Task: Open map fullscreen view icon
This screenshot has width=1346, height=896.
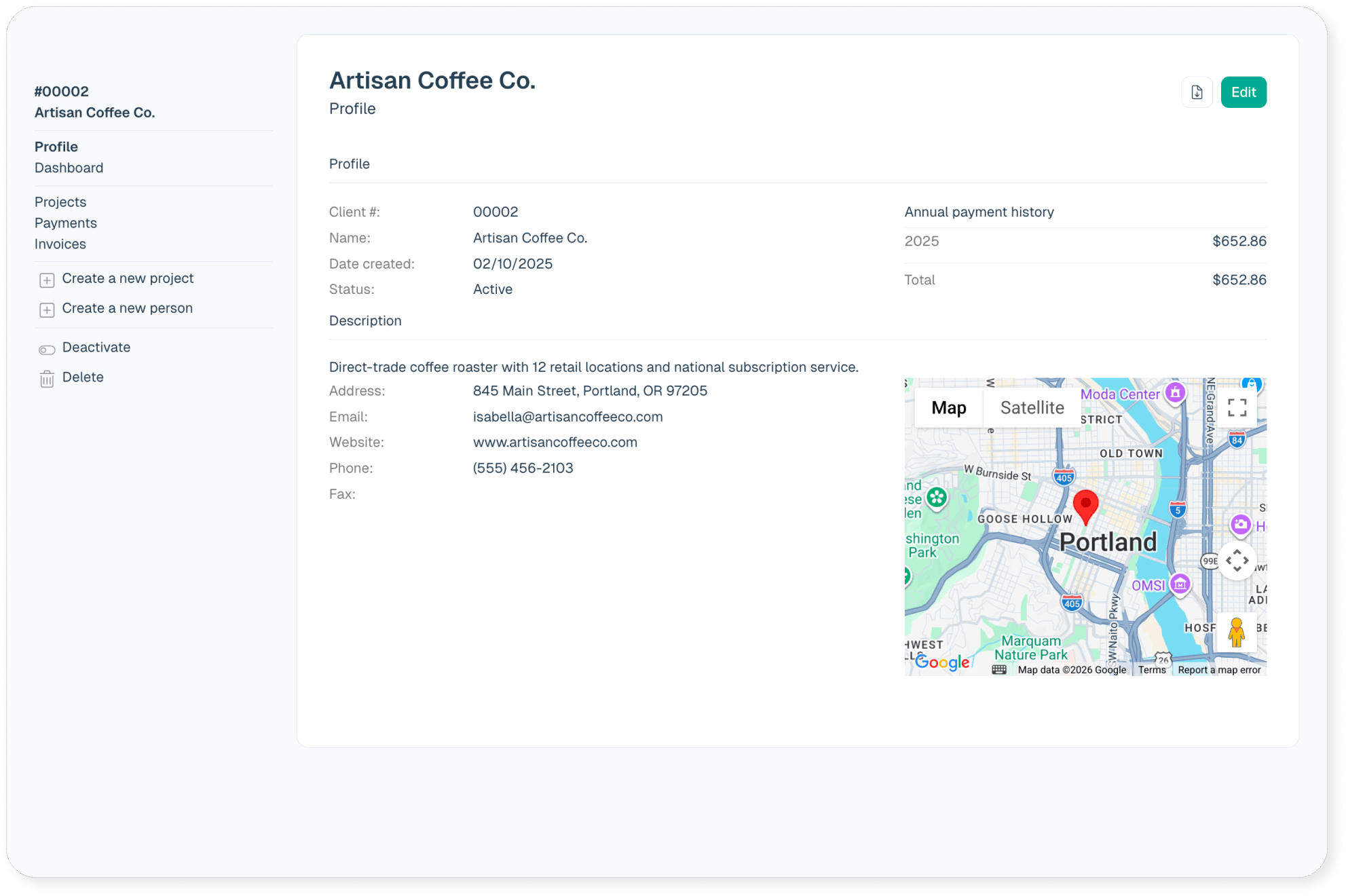Action: pyautogui.click(x=1237, y=407)
